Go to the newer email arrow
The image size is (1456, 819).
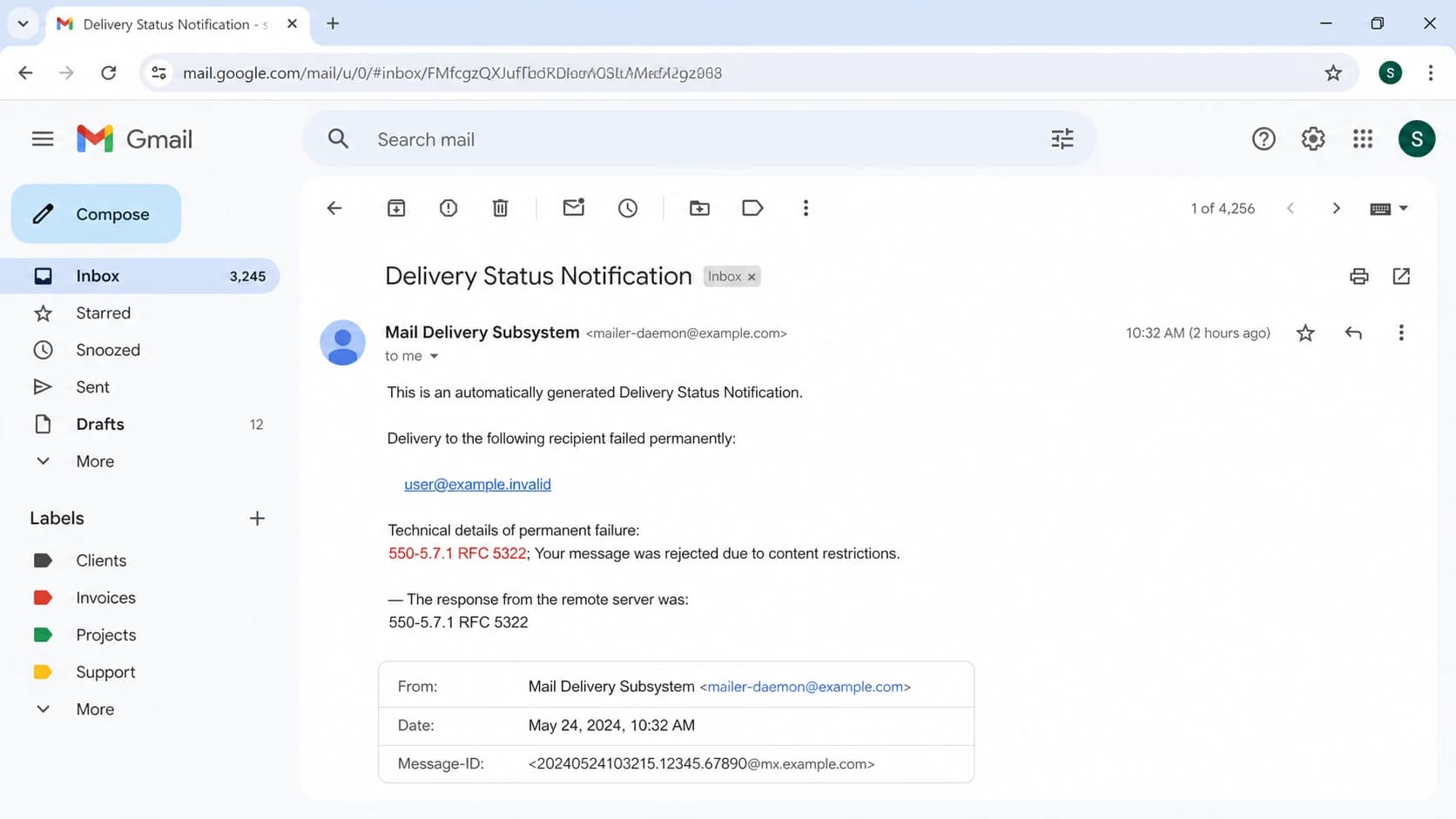point(1291,208)
